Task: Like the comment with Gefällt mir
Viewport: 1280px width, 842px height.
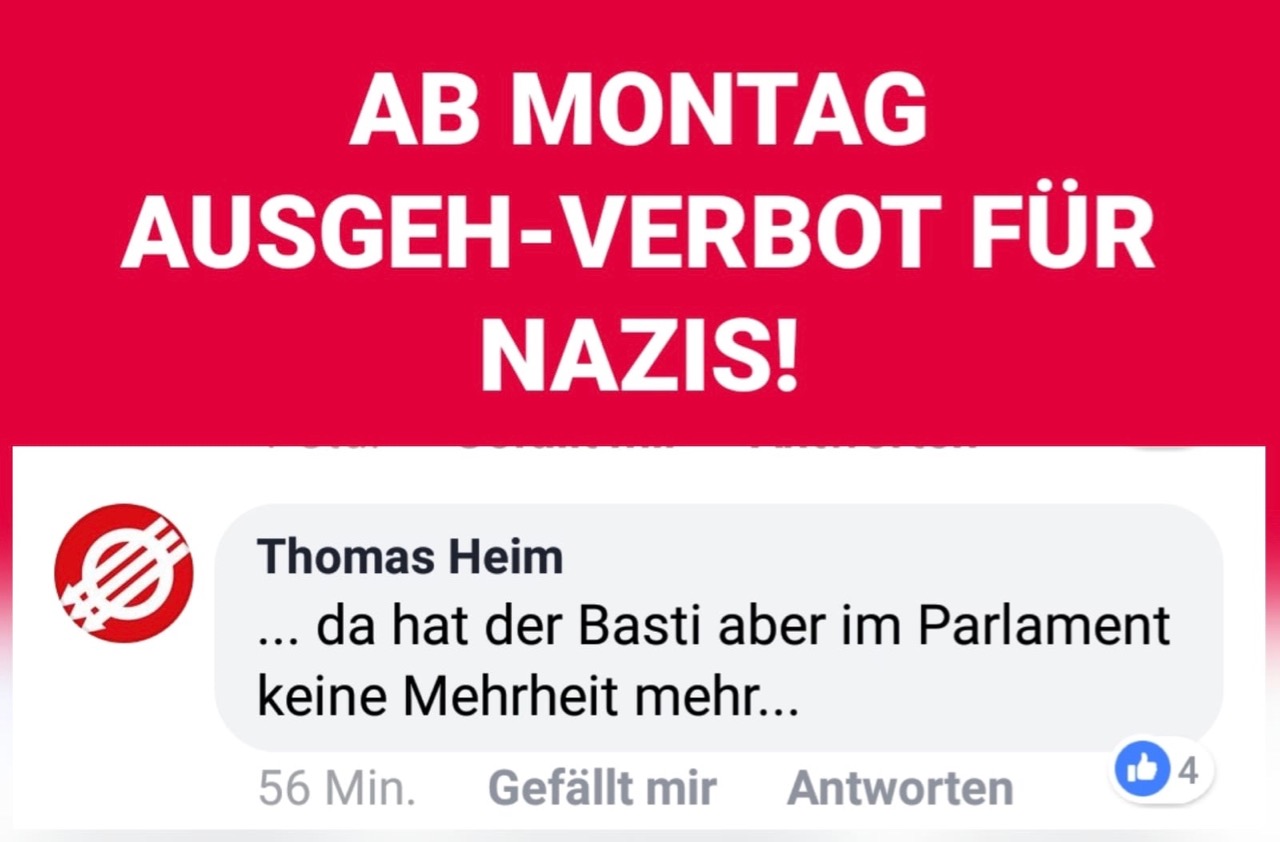Action: click(602, 788)
